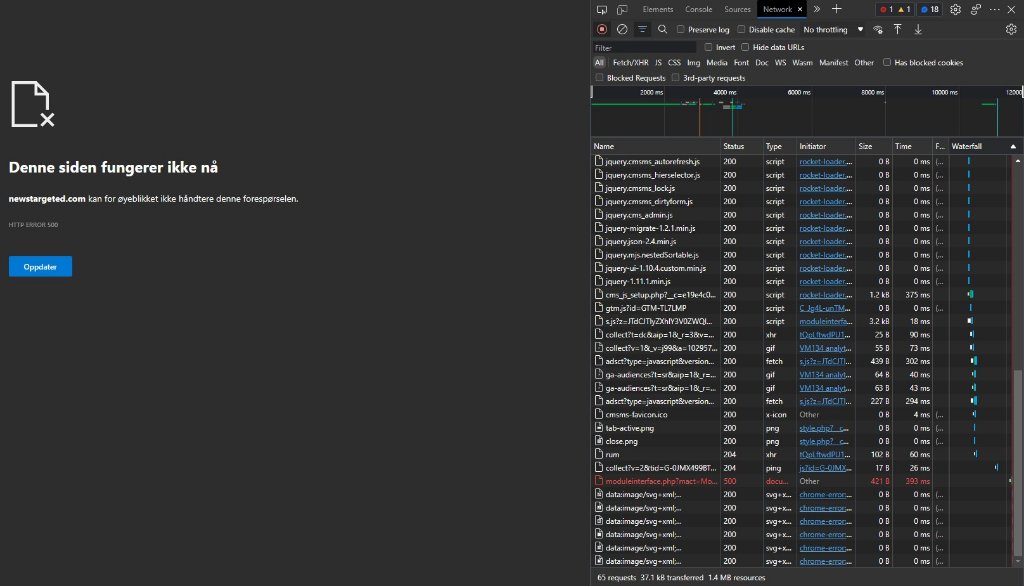
Task: Filter requests by Fetch/XHR type
Action: tap(630, 62)
